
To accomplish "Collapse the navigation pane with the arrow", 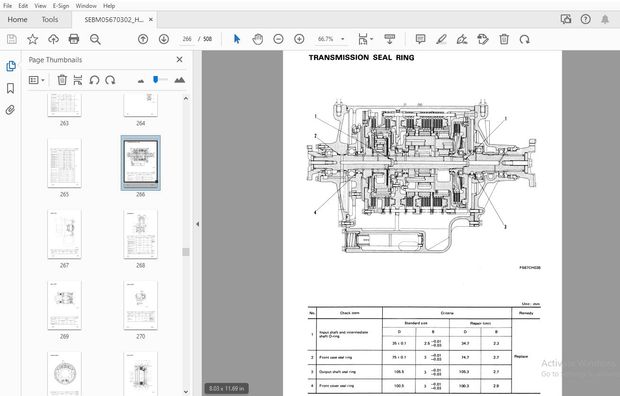I will coord(197,224).
